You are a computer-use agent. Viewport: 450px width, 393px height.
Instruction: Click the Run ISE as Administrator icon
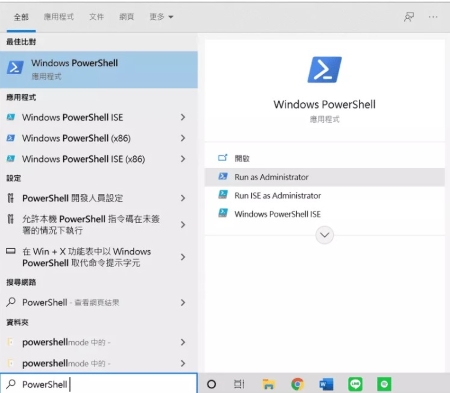click(223, 195)
